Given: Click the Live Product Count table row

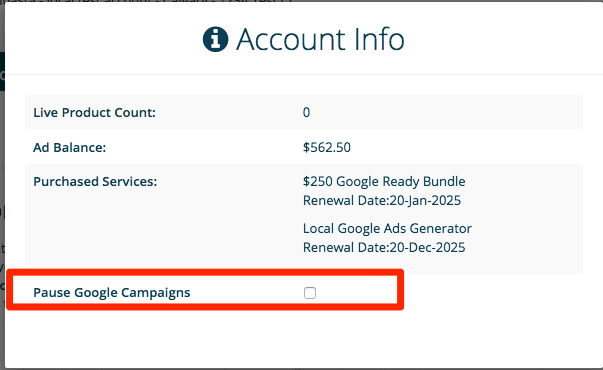Looking at the screenshot, I should click(304, 112).
